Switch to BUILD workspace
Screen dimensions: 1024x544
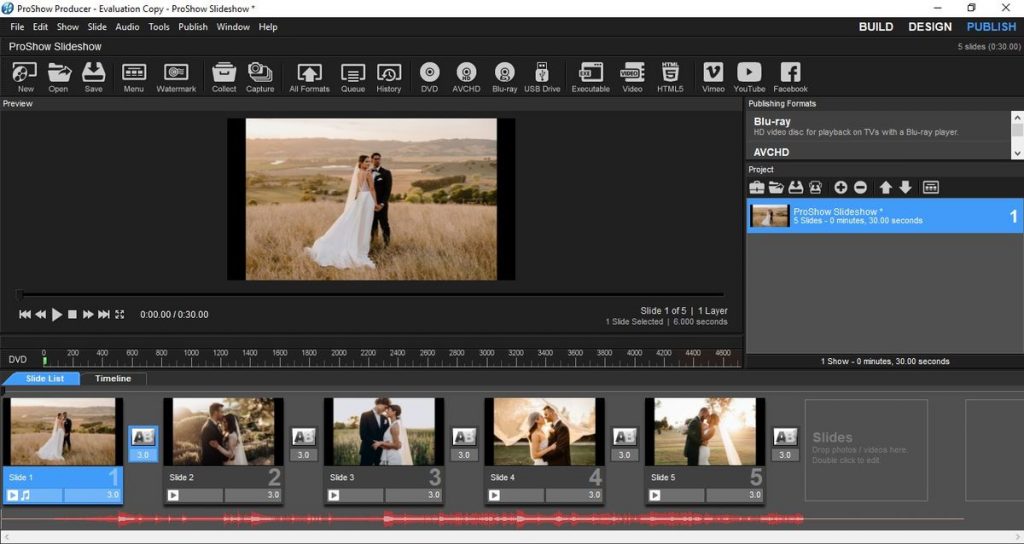pos(876,27)
